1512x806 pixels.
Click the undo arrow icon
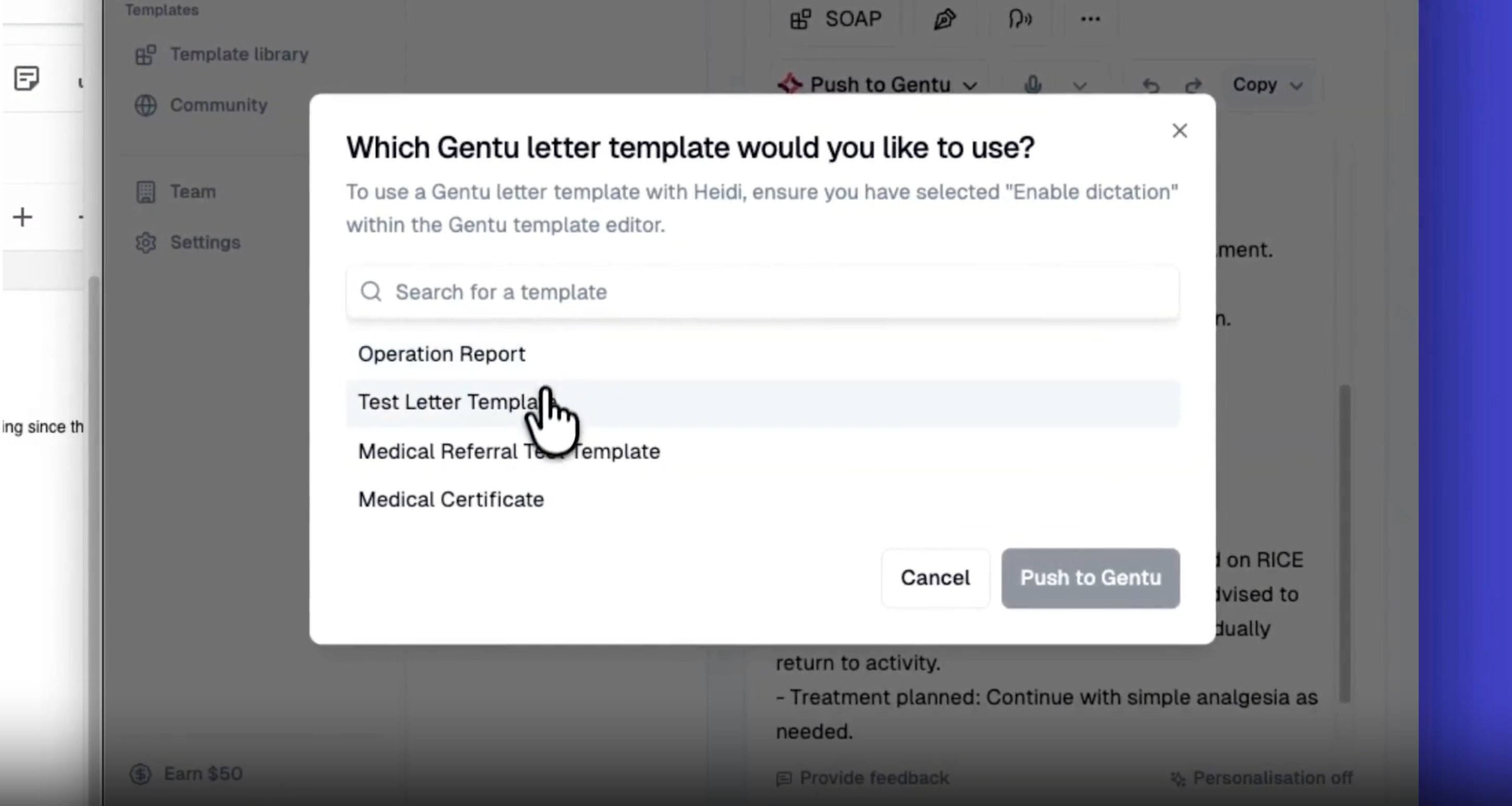[1151, 84]
